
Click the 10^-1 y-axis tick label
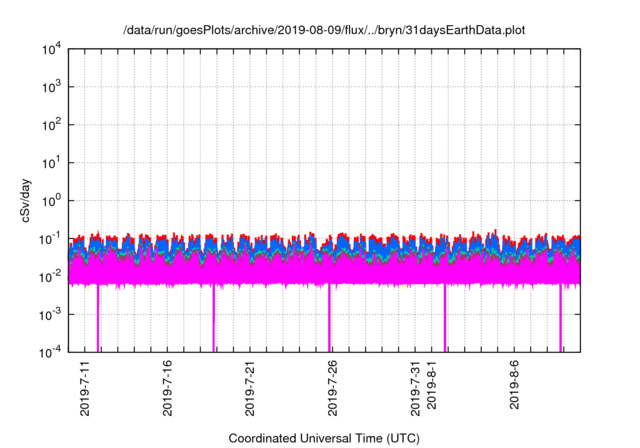coord(51,238)
